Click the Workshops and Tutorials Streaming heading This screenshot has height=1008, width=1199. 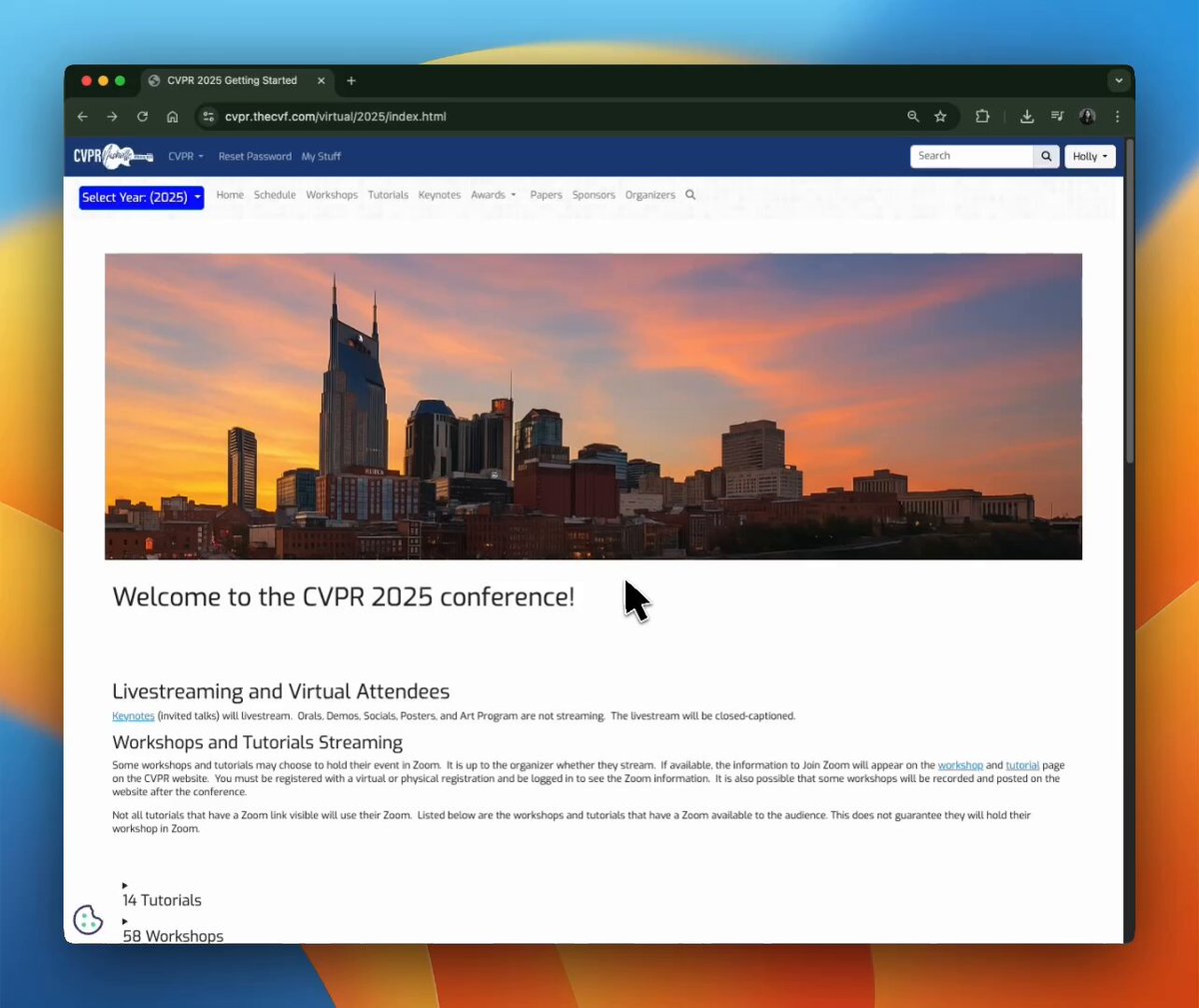click(258, 742)
